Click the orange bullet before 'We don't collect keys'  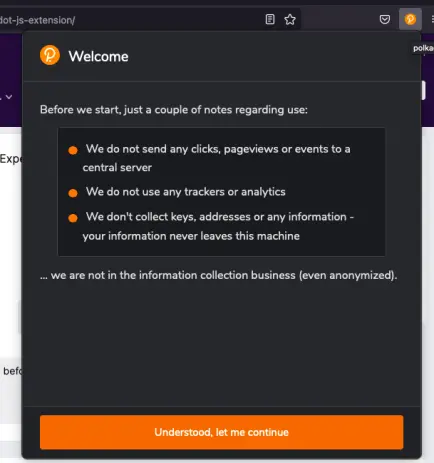click(x=73, y=218)
